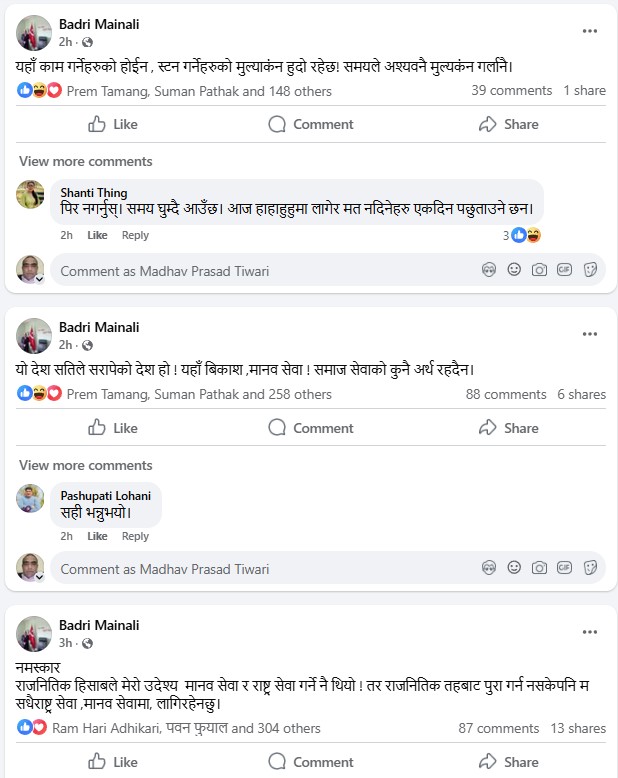
Task: View more comments above Shanti Thing's comment
Action: 86,161
